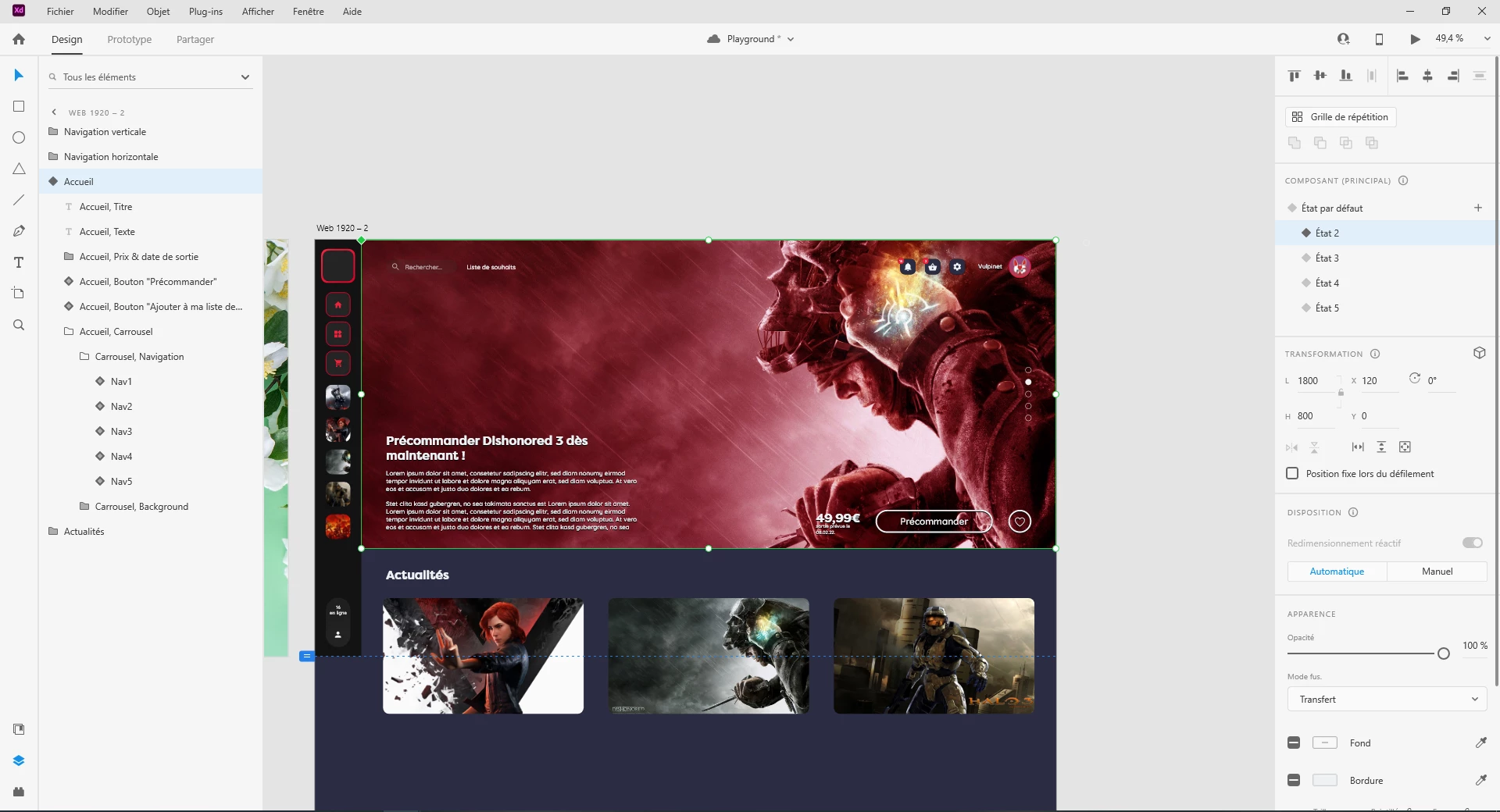Open the Bordure color swatch
The width and height of the screenshot is (1500, 812).
(1325, 780)
